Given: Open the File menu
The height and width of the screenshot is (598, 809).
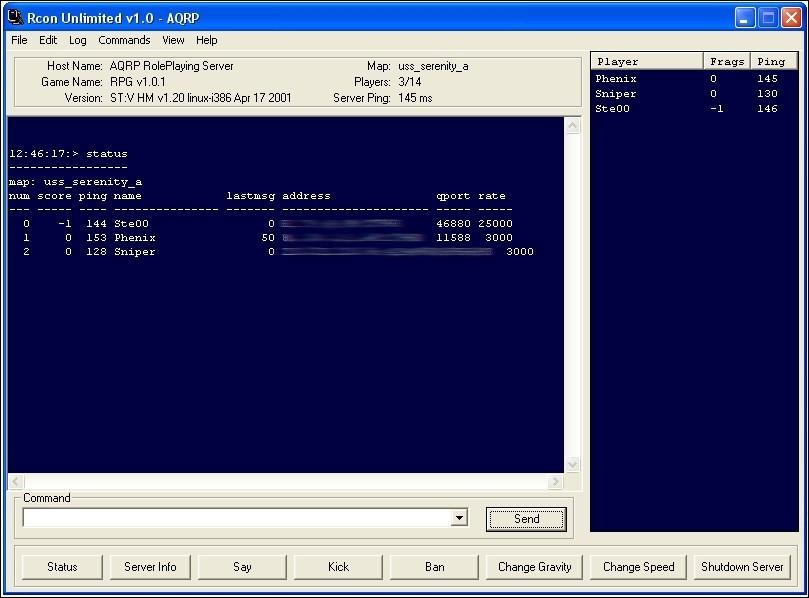Looking at the screenshot, I should coord(19,40).
